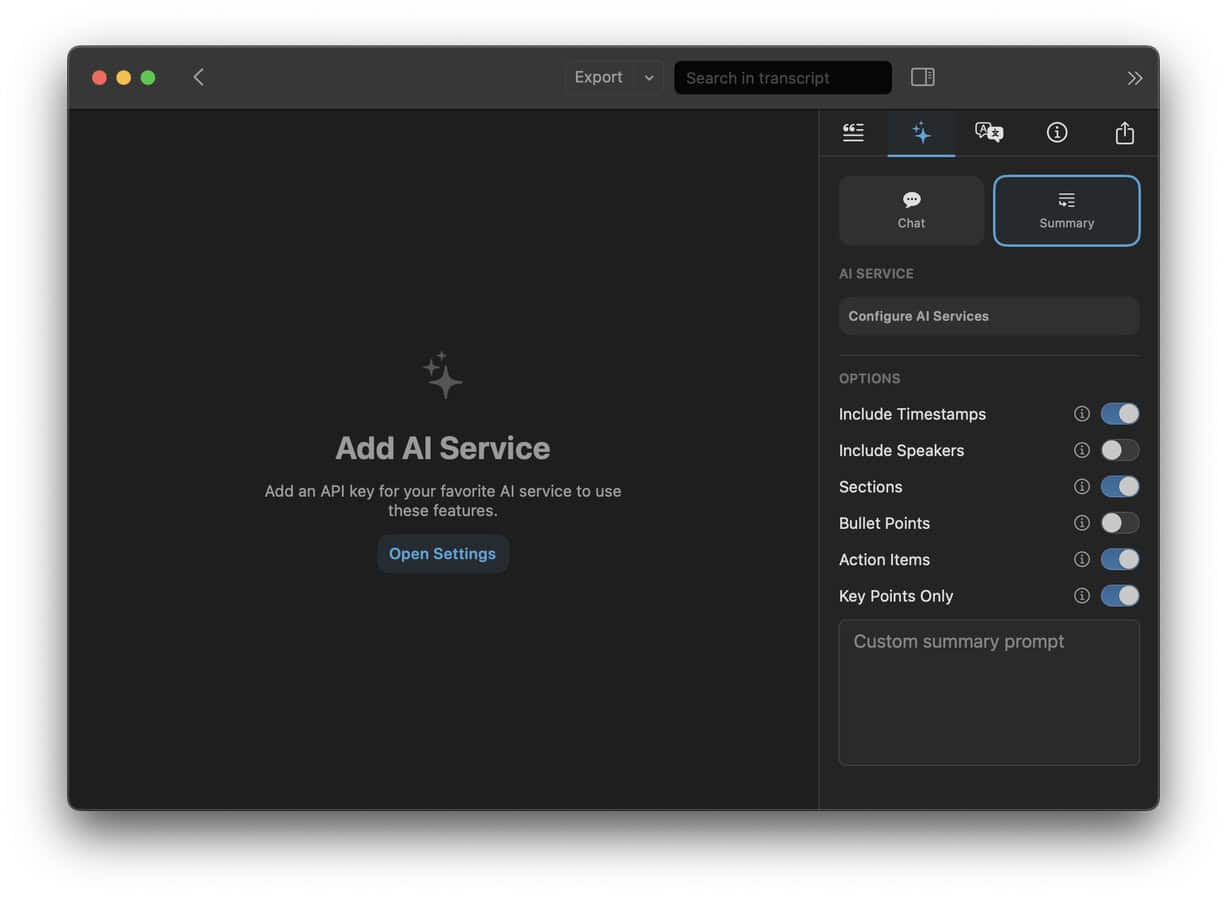Expand the Export dropdown arrow
1227x900 pixels.
point(648,77)
